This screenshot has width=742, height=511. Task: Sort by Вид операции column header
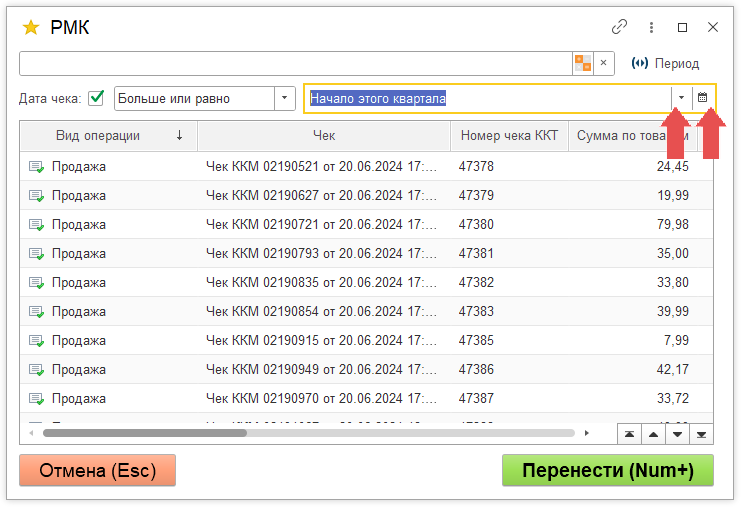[x=108, y=136]
